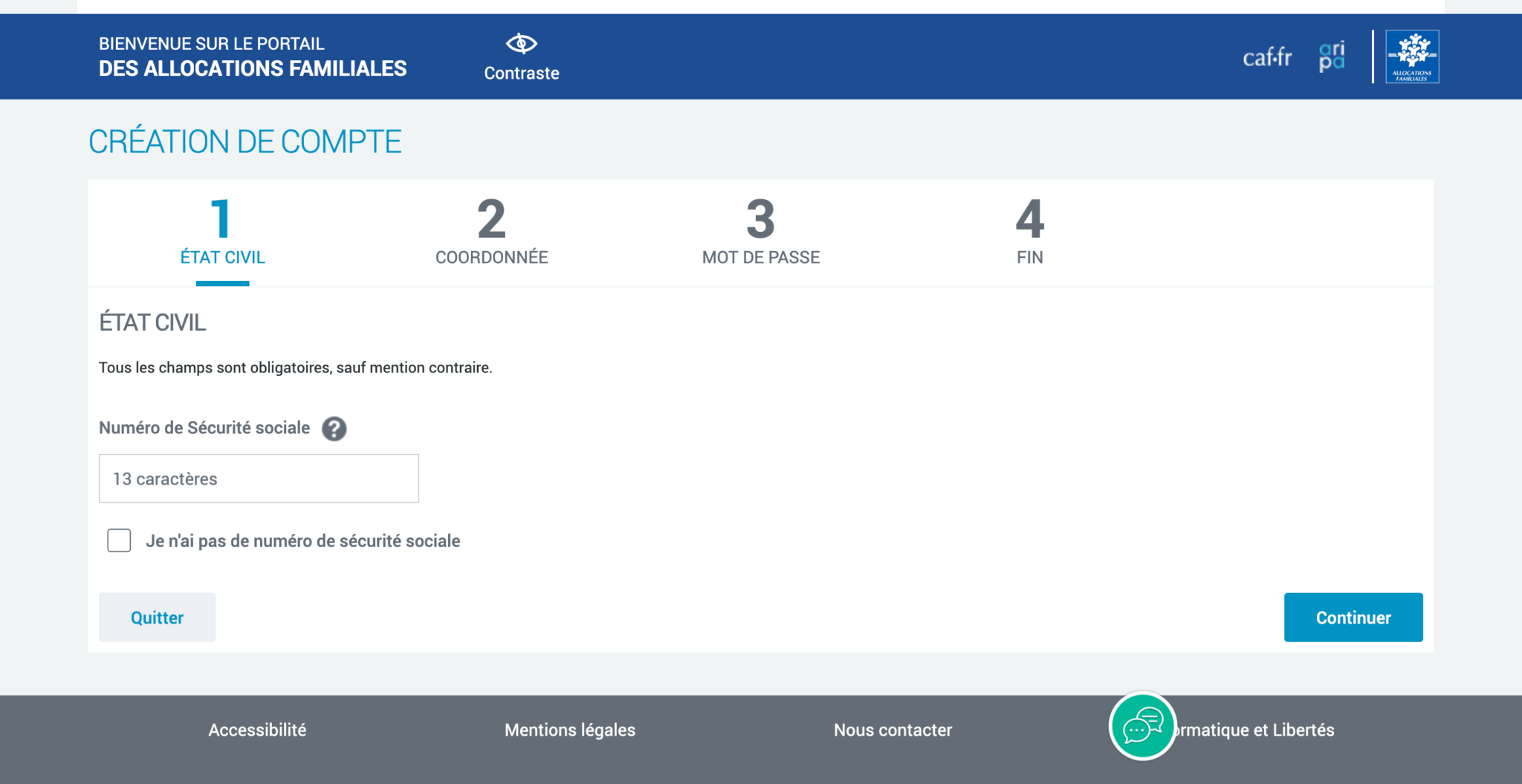Open Nous contacter footer link
This screenshot has width=1522, height=784.
[893, 730]
